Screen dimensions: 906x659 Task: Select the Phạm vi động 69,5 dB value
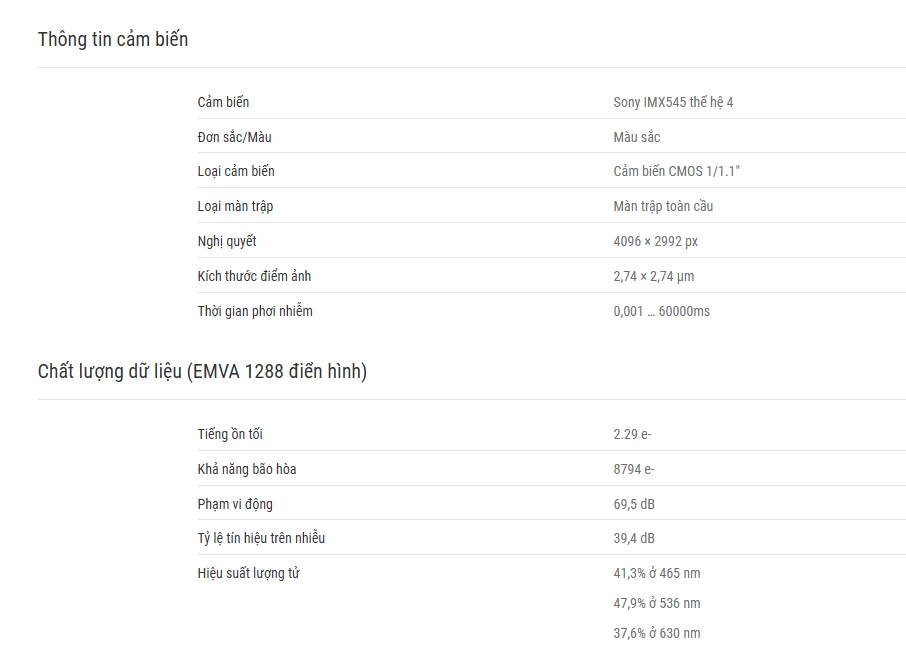634,504
